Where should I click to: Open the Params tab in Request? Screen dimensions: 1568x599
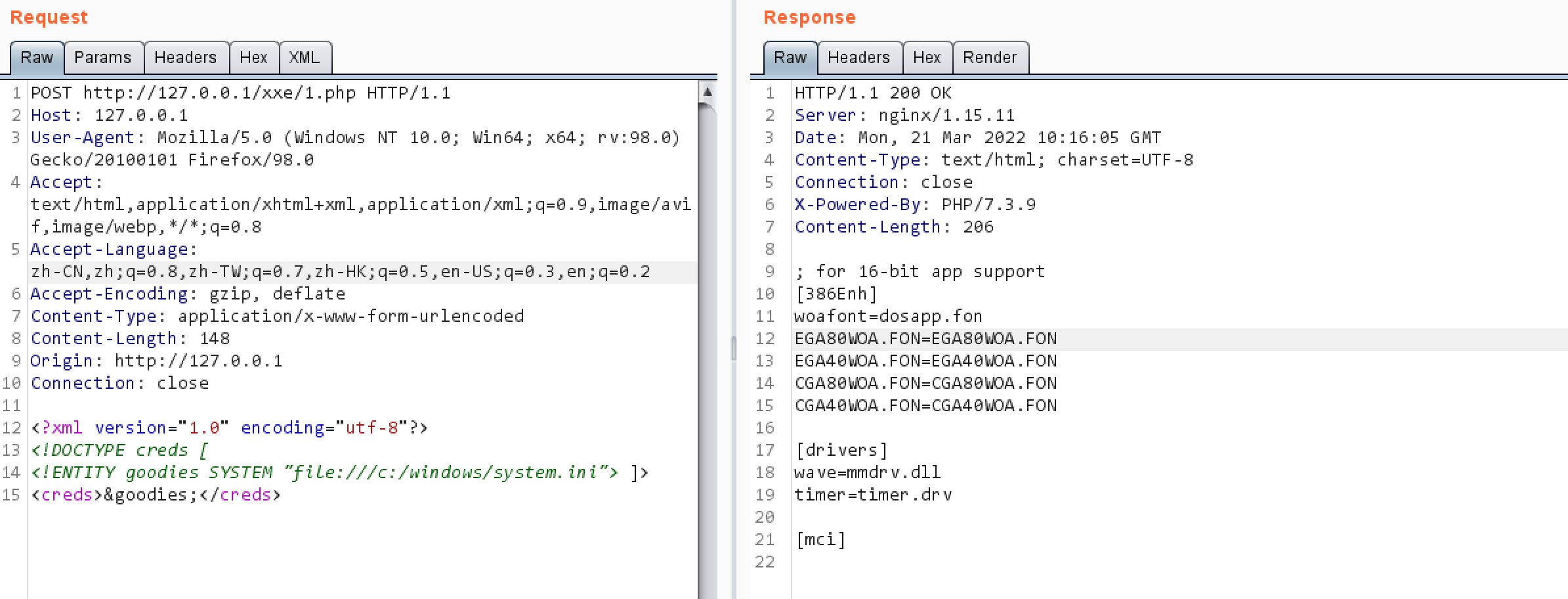[103, 58]
